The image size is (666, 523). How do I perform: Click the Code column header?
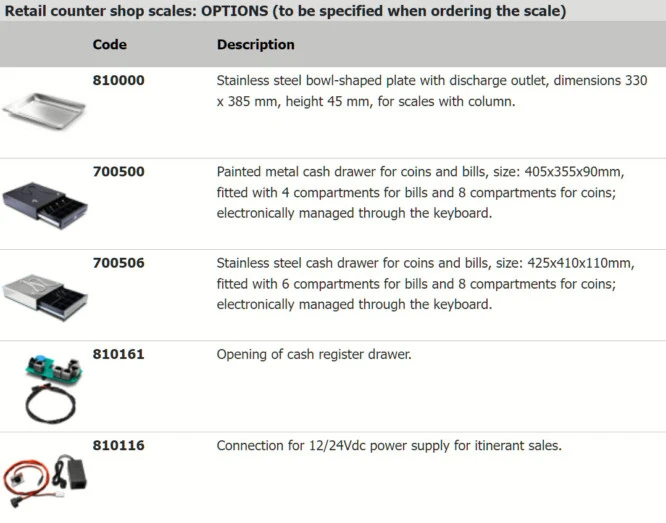click(109, 44)
